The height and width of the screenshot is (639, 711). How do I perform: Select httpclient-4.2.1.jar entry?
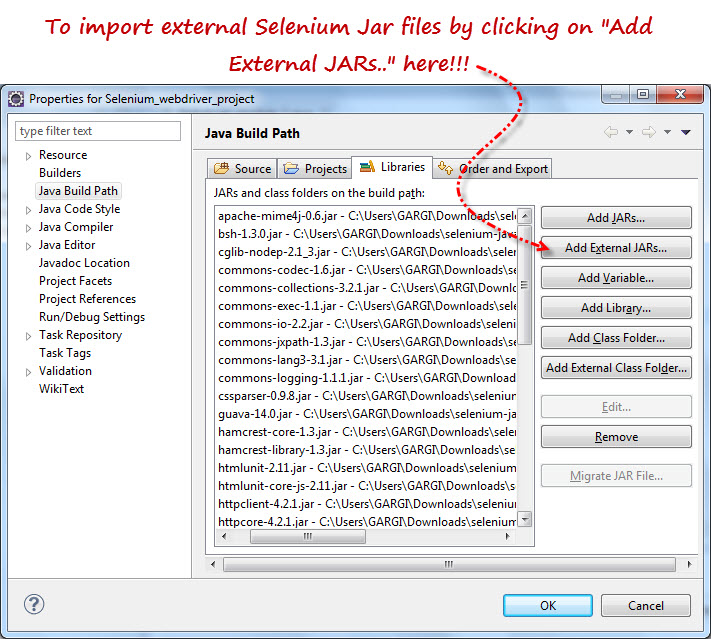367,504
